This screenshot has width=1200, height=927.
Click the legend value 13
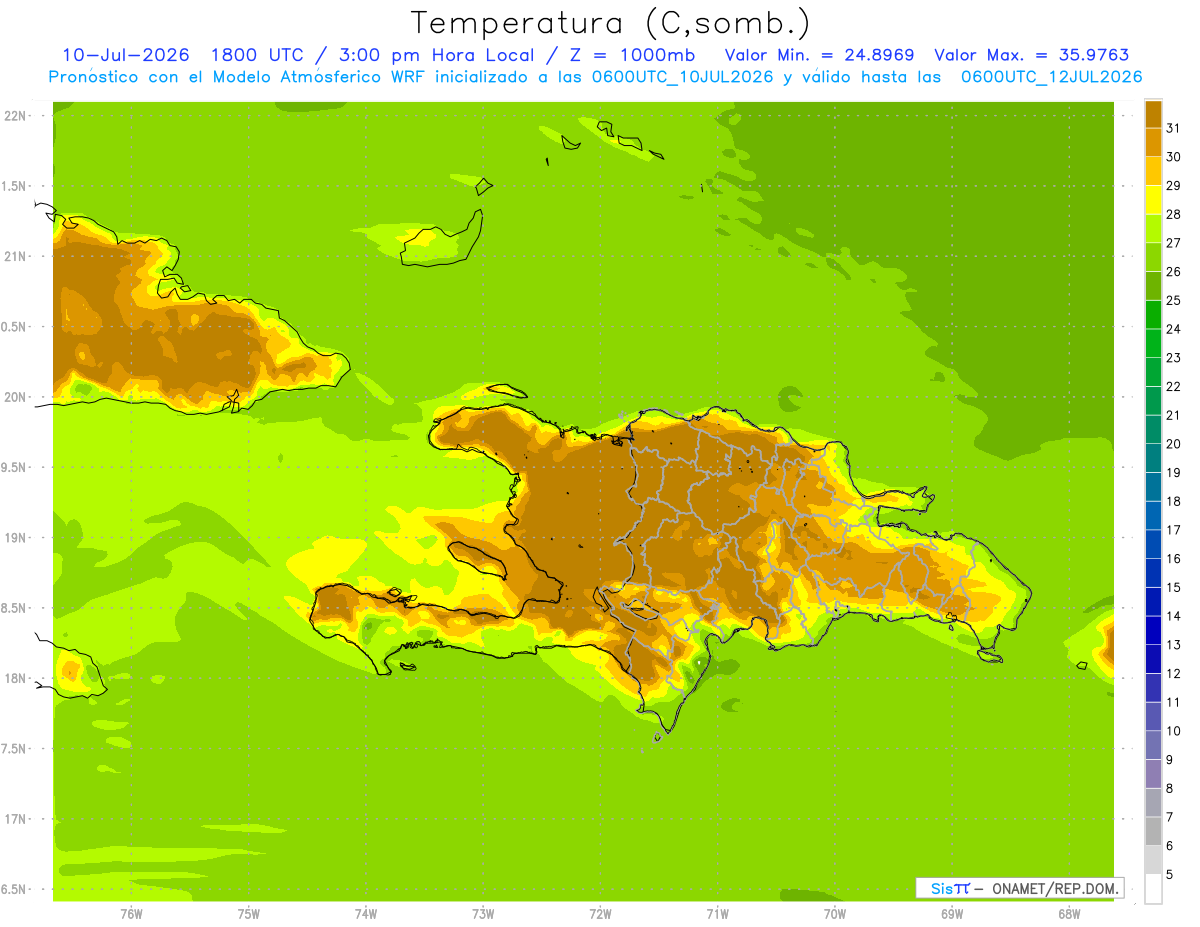1173,644
